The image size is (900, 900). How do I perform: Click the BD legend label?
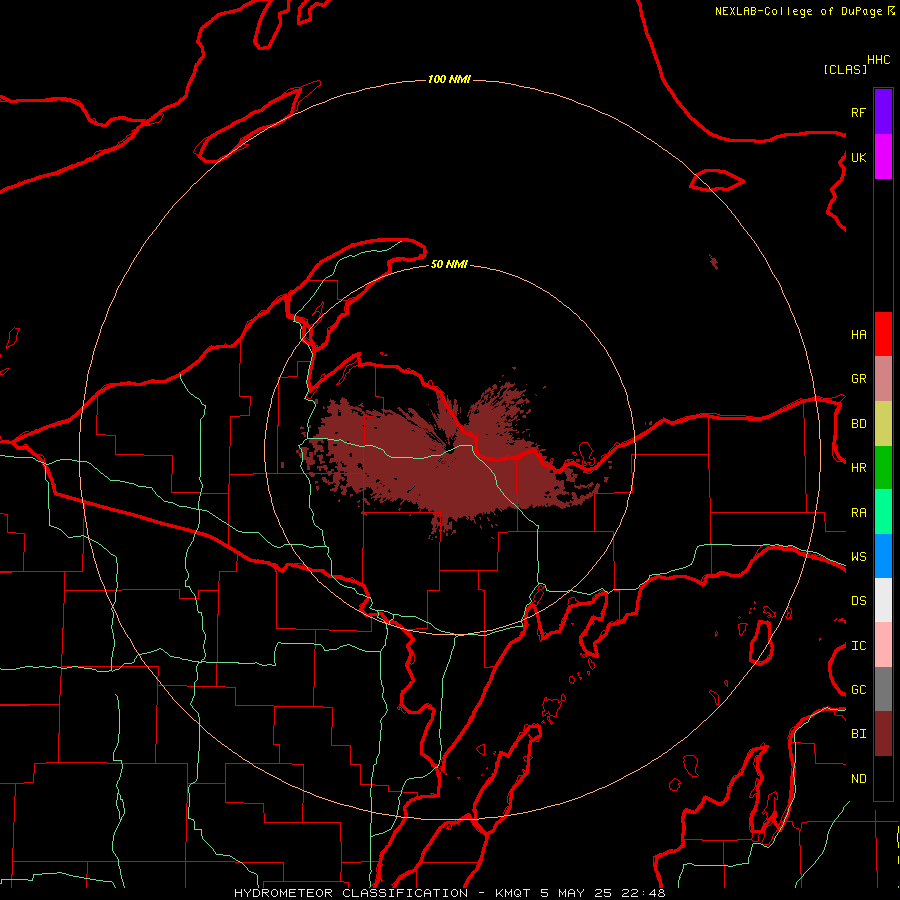[858, 424]
